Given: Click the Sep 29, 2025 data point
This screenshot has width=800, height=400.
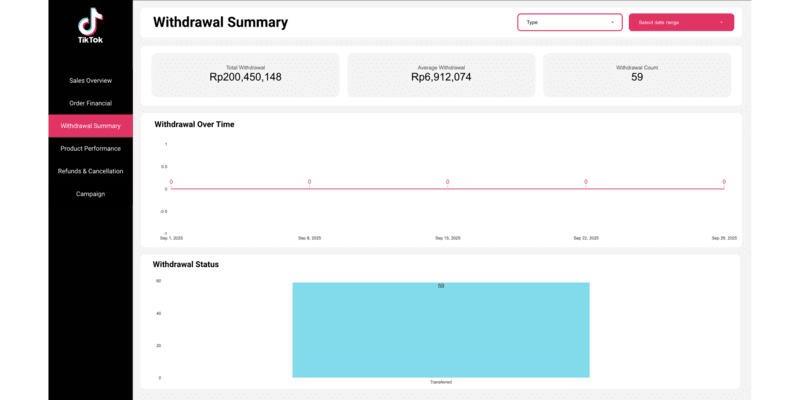Looking at the screenshot, I should coord(723,188).
